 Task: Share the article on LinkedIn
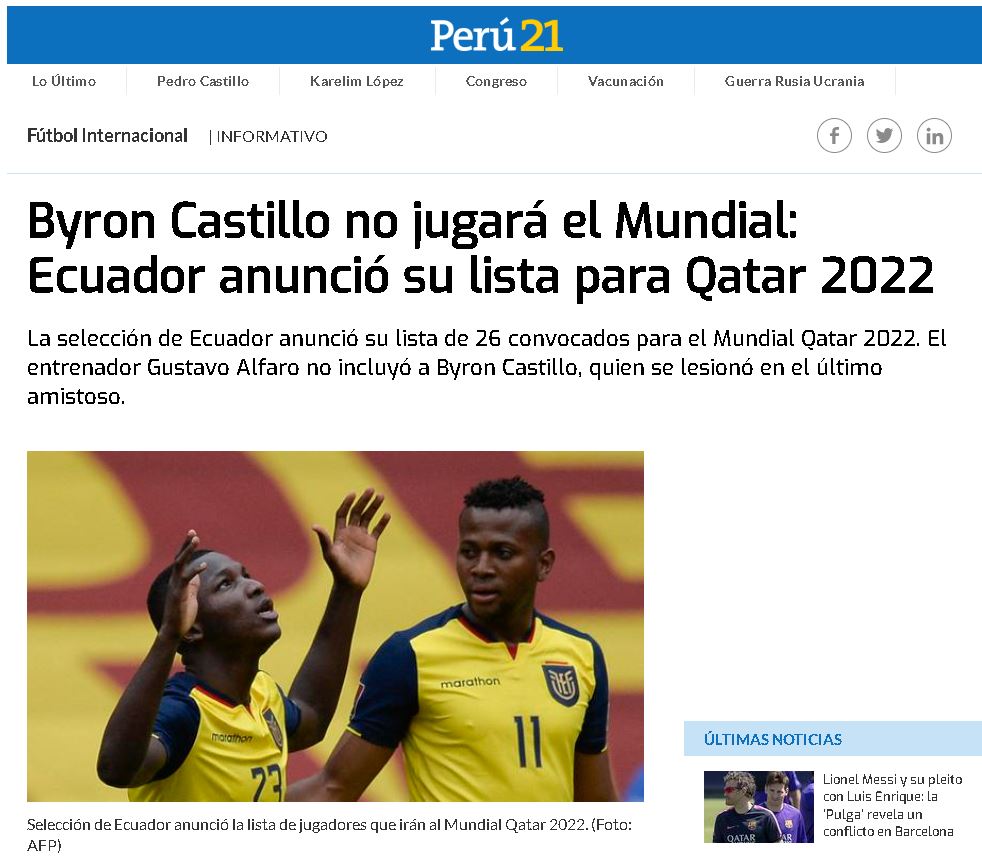[934, 135]
